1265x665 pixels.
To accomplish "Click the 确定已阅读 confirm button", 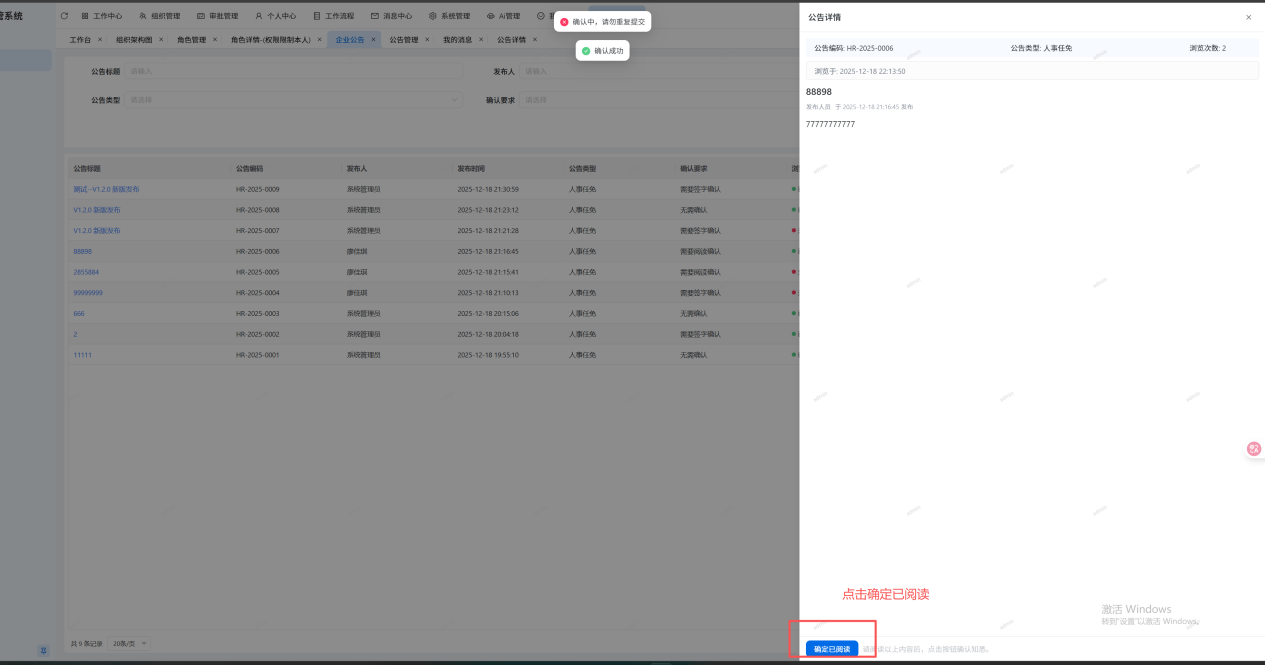I will pyautogui.click(x=832, y=649).
